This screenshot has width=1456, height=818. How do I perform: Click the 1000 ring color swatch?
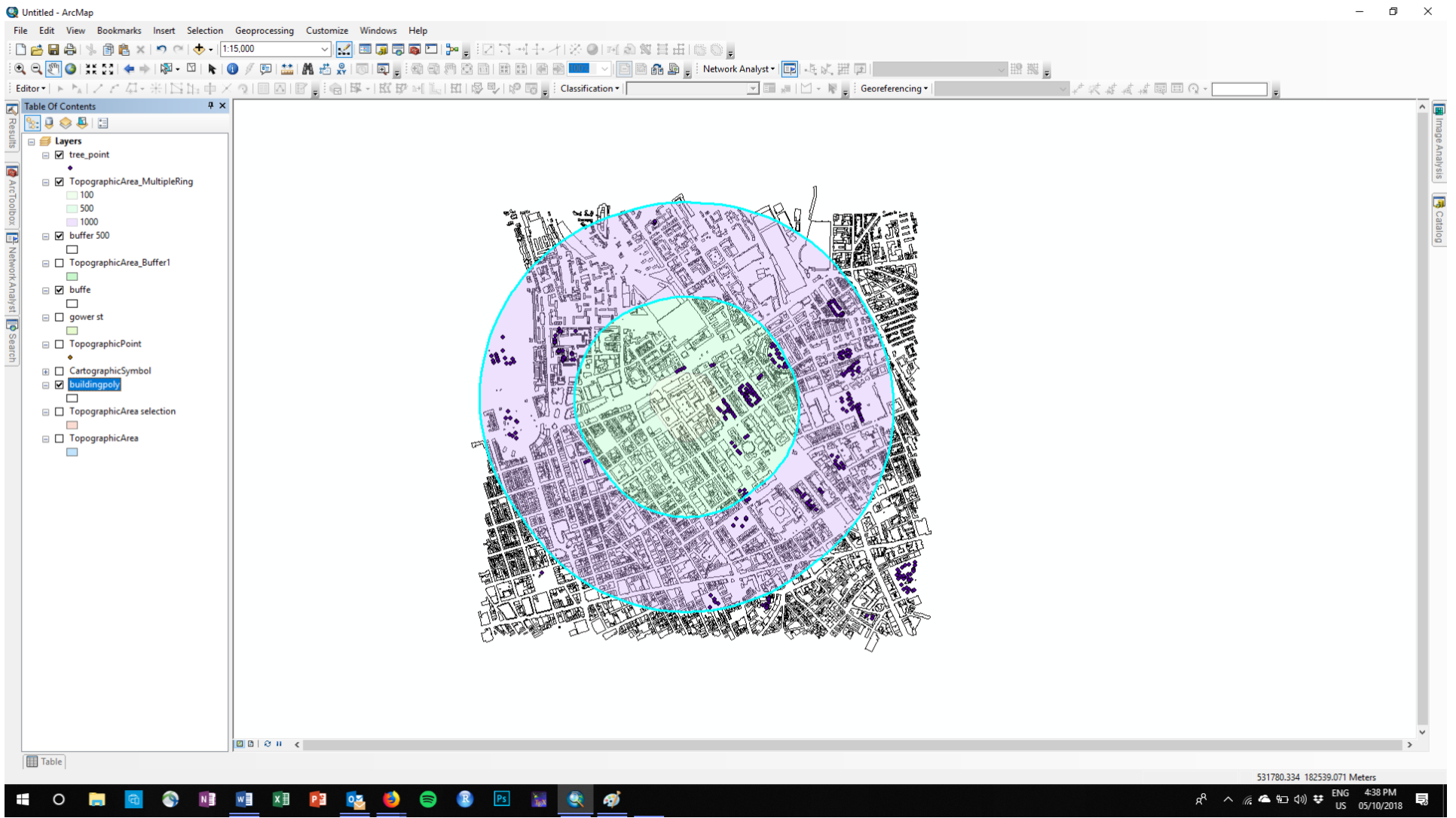point(72,221)
